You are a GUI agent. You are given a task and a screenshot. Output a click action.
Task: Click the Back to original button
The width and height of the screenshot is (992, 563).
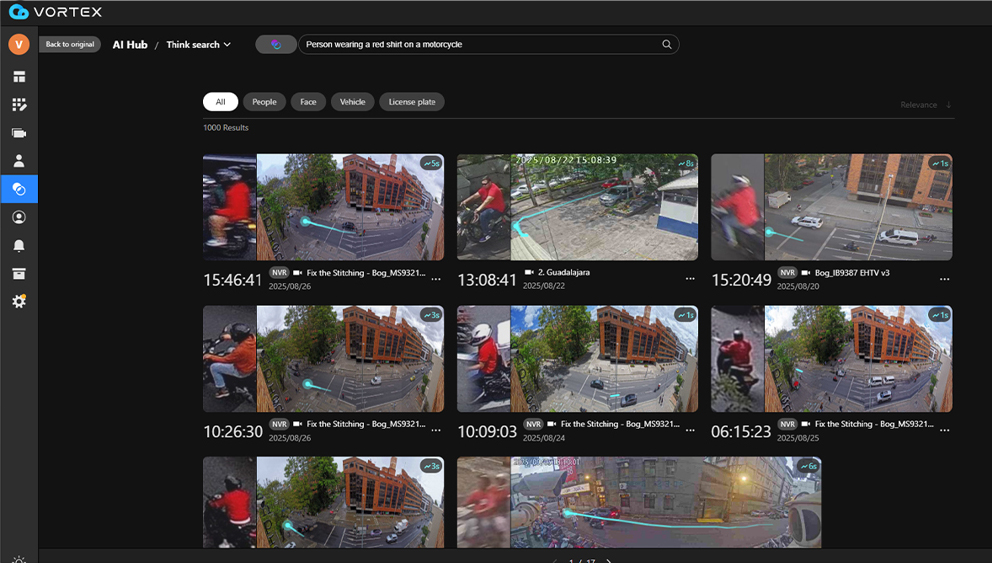pyautogui.click(x=70, y=44)
